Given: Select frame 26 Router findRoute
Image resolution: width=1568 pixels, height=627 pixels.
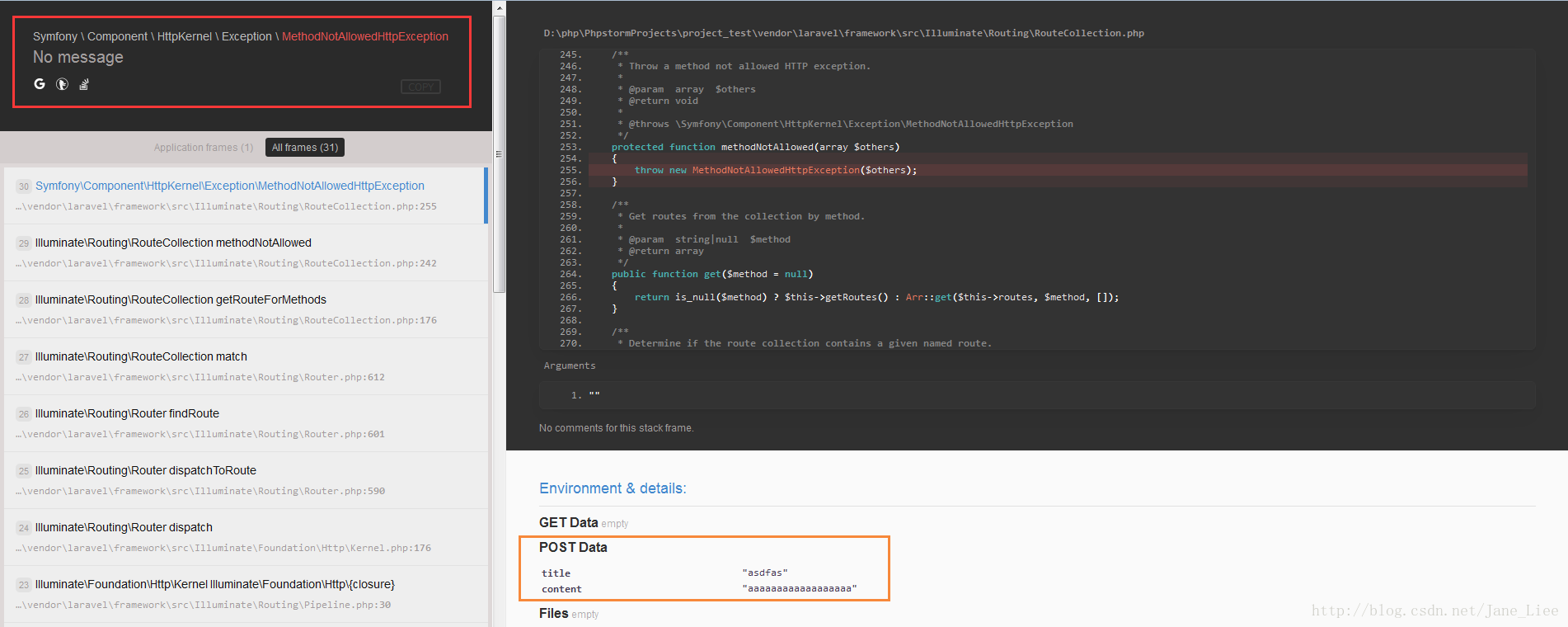Looking at the screenshot, I should click(x=246, y=423).
